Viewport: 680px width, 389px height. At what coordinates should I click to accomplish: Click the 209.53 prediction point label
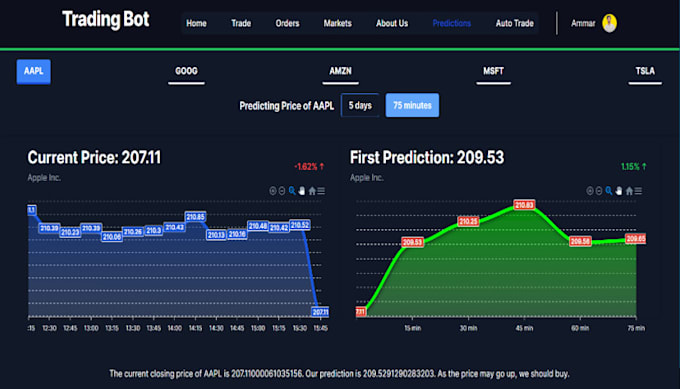click(412, 242)
